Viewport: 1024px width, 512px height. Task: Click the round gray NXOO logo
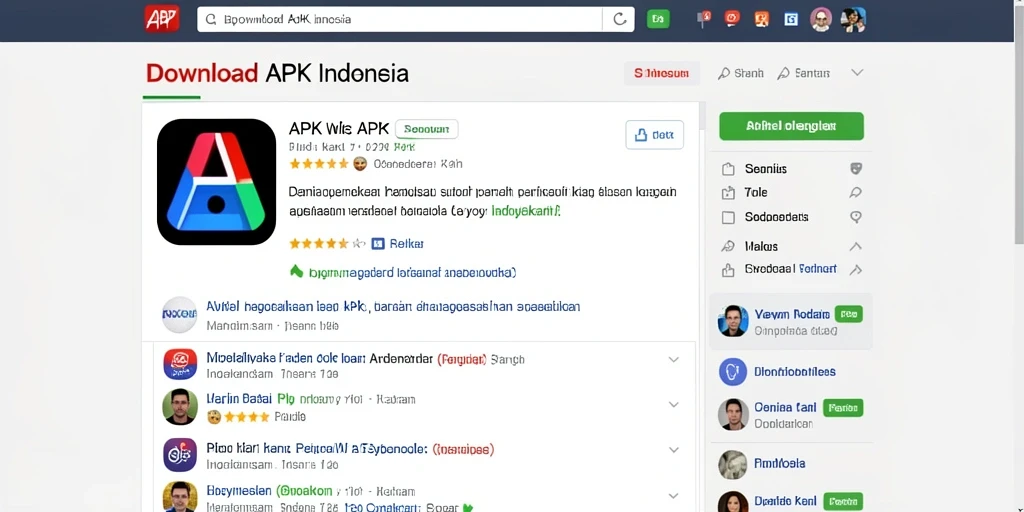click(x=179, y=315)
